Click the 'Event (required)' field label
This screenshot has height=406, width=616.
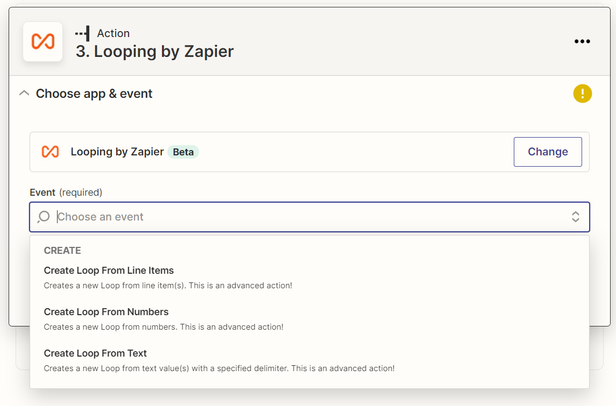click(x=66, y=192)
